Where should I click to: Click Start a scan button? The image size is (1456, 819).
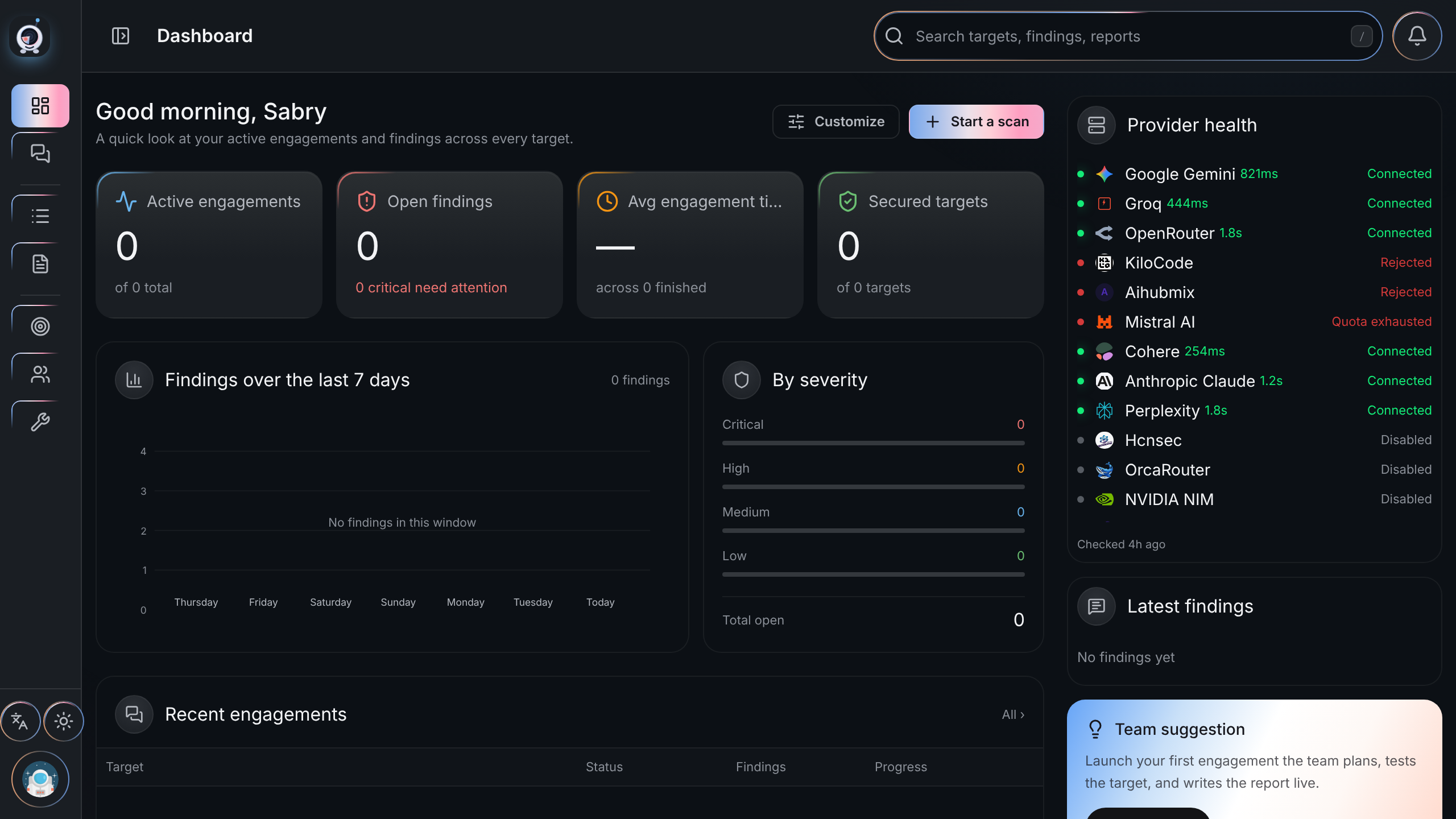976,122
